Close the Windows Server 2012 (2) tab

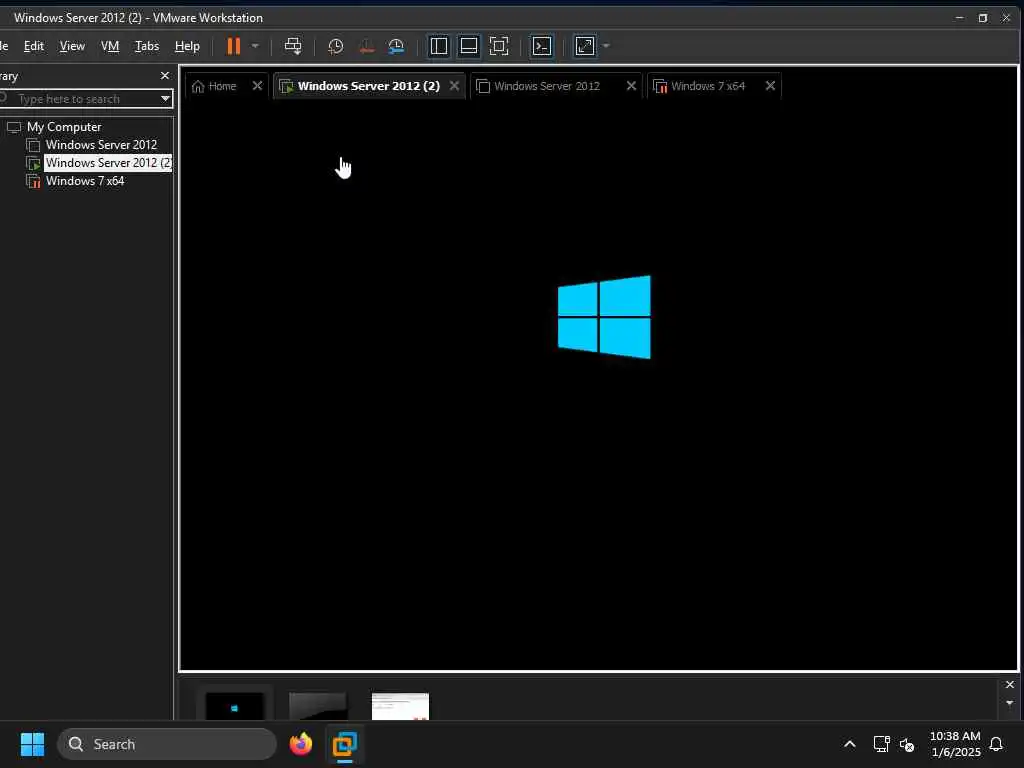[x=455, y=86]
